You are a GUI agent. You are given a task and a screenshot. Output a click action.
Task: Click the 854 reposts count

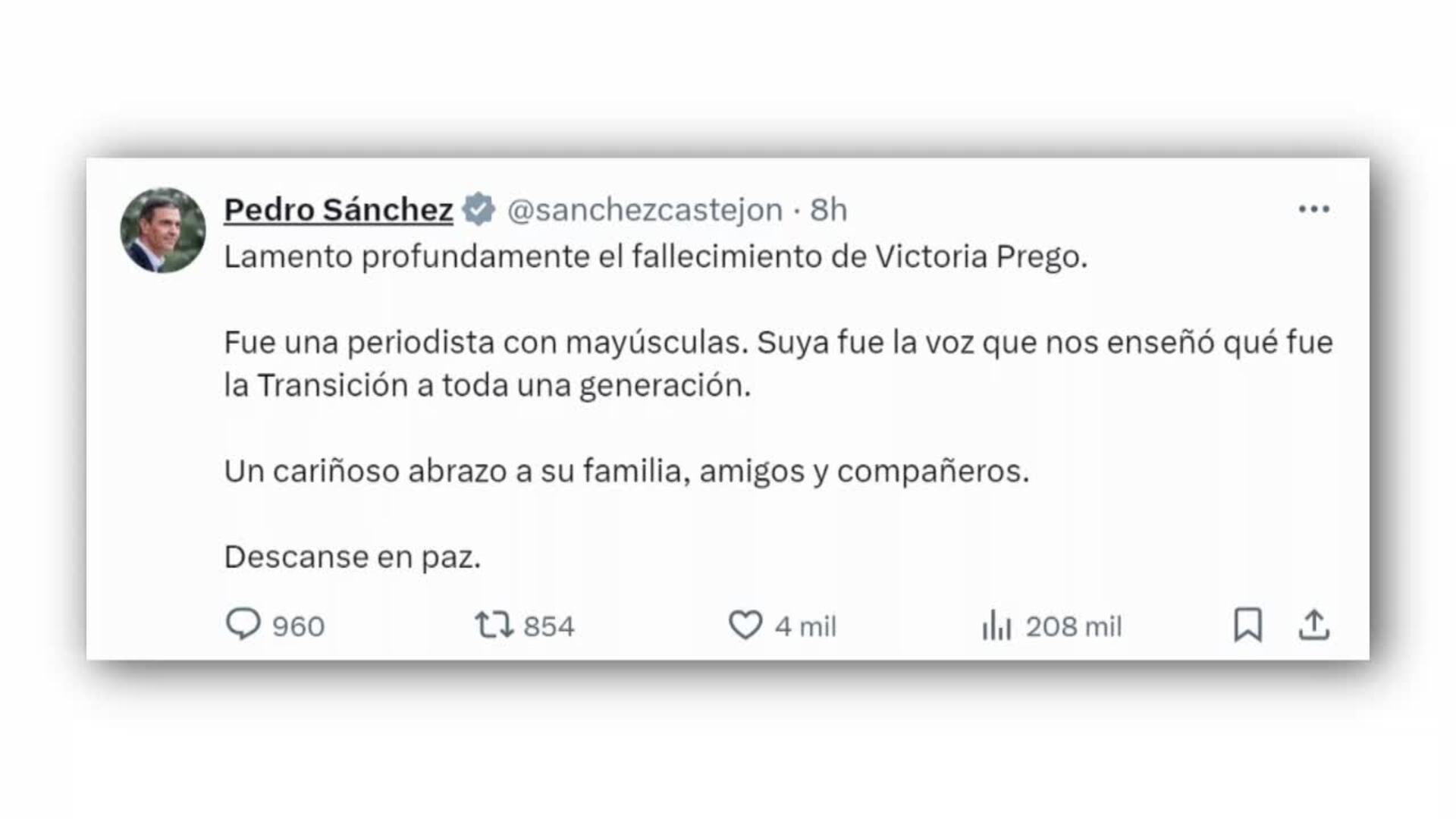(549, 626)
